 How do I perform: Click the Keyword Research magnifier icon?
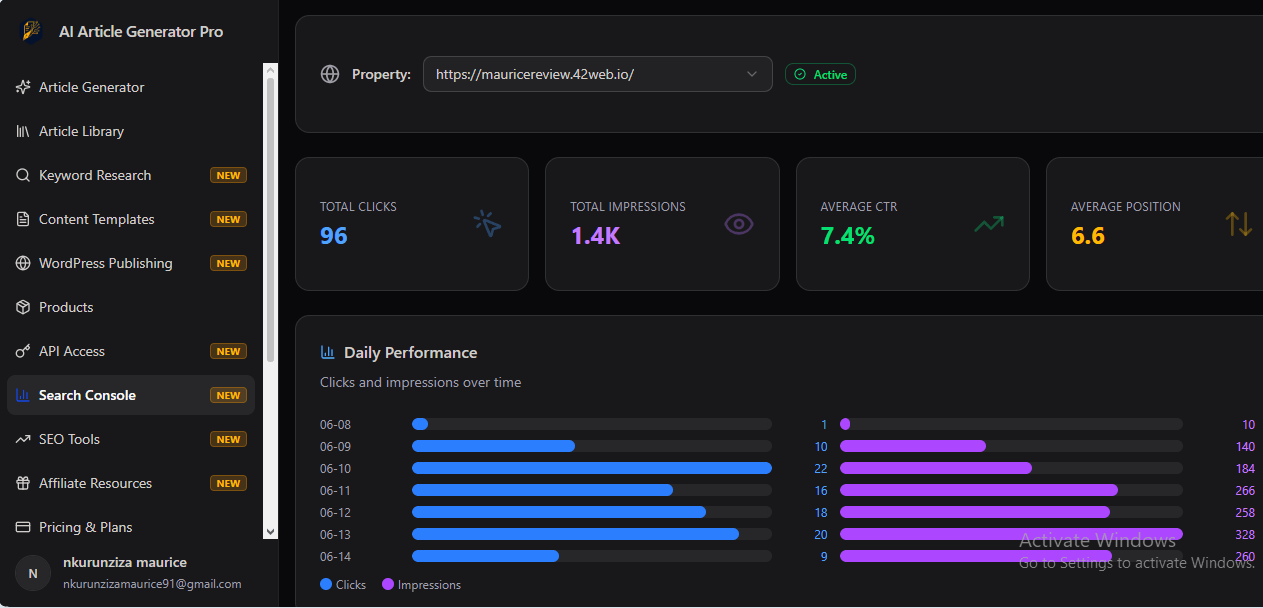click(23, 175)
